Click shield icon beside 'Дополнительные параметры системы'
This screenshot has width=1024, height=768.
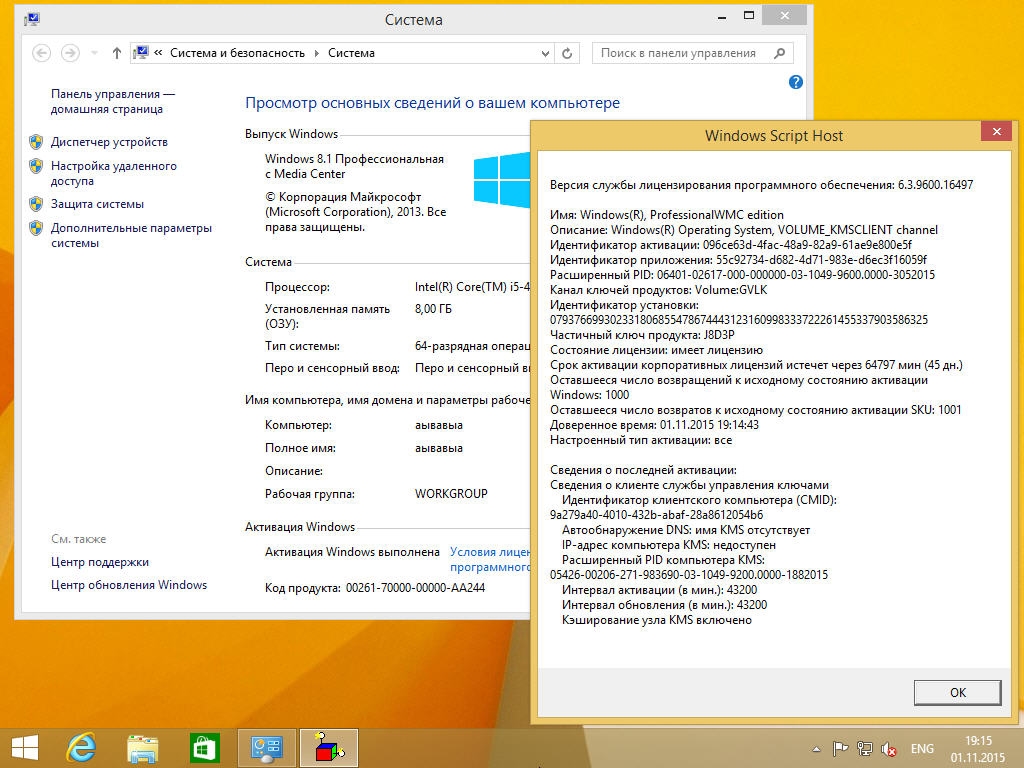(x=37, y=228)
